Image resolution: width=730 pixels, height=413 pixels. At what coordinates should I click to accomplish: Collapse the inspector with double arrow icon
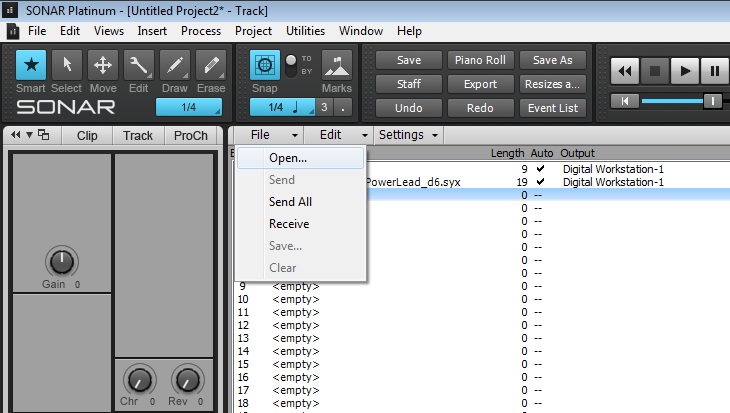point(15,135)
